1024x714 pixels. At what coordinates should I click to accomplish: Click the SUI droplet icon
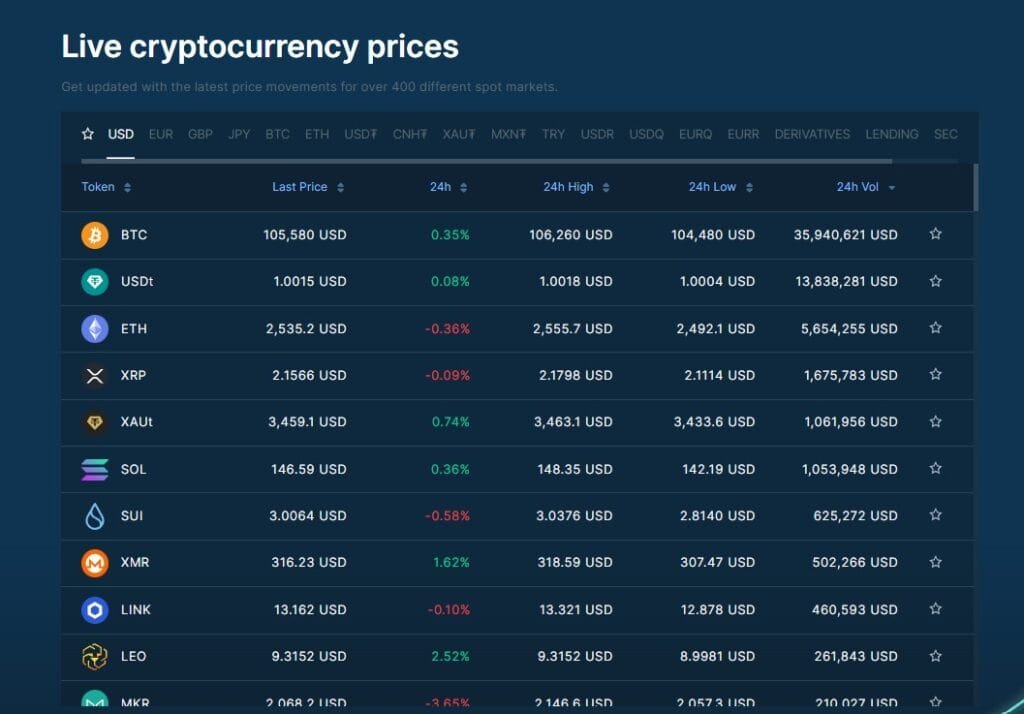point(95,516)
